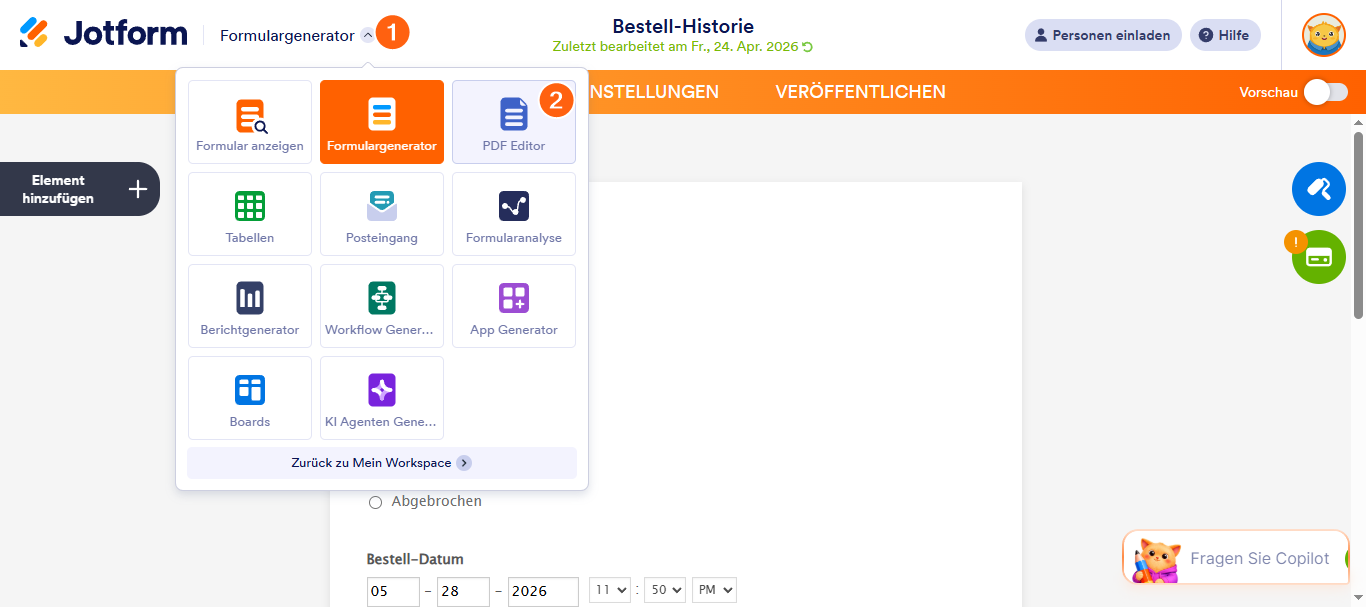
Task: Open the Workflow Generator tile
Action: tap(382, 306)
